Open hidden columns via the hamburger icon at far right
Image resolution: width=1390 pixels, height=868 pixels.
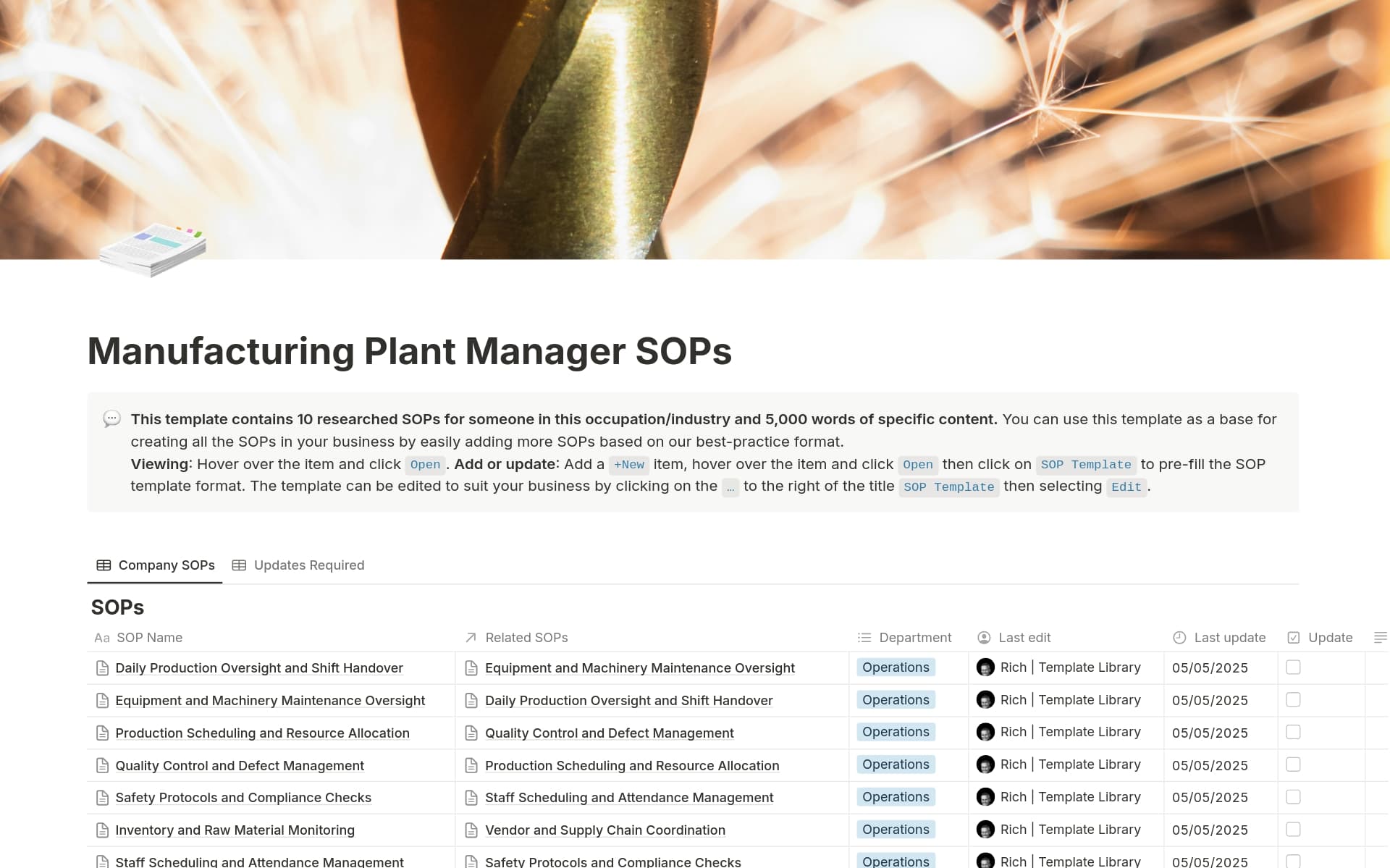pos(1379,638)
